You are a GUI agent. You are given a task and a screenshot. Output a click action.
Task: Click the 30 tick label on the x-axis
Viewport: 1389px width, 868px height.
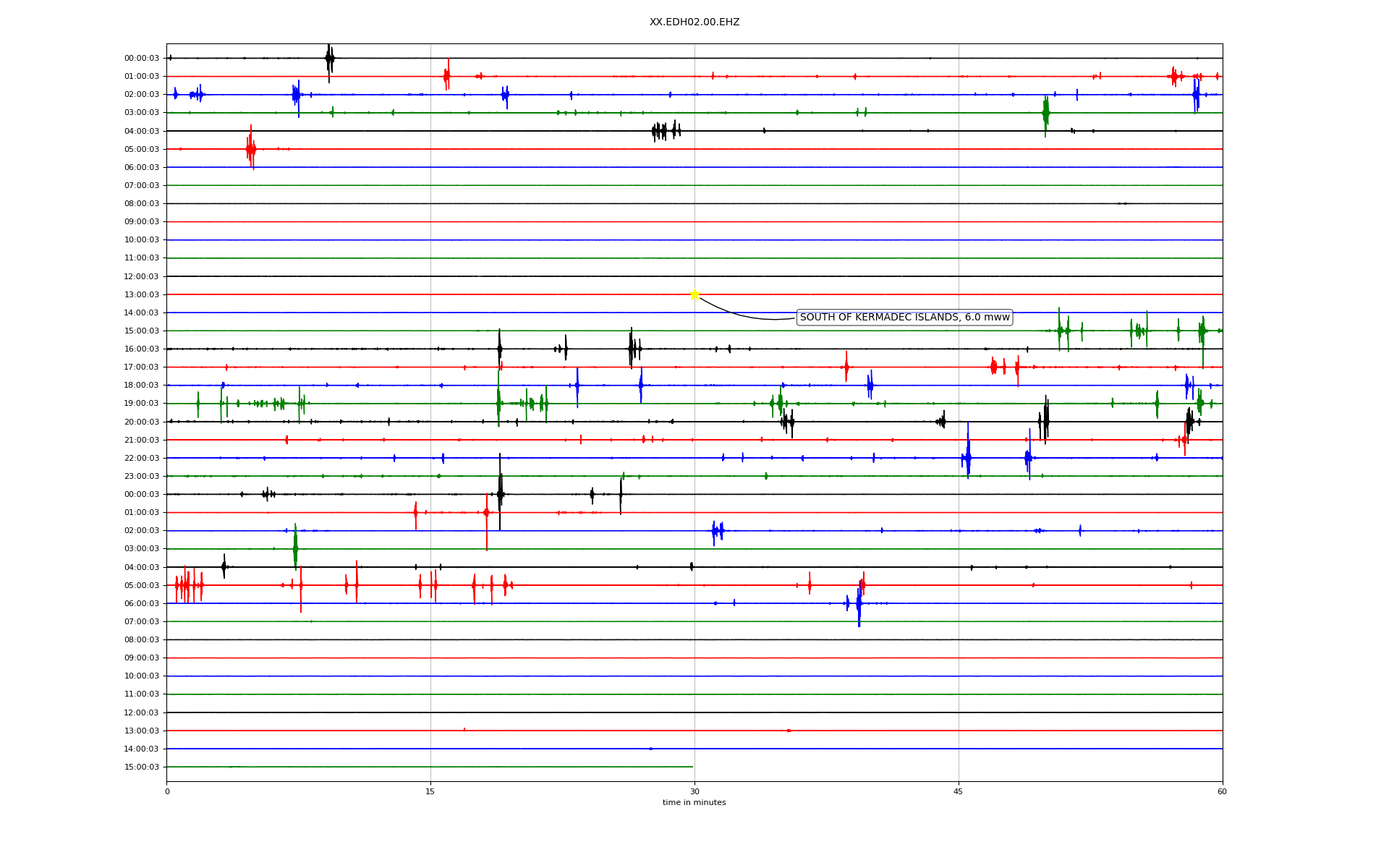click(x=694, y=791)
